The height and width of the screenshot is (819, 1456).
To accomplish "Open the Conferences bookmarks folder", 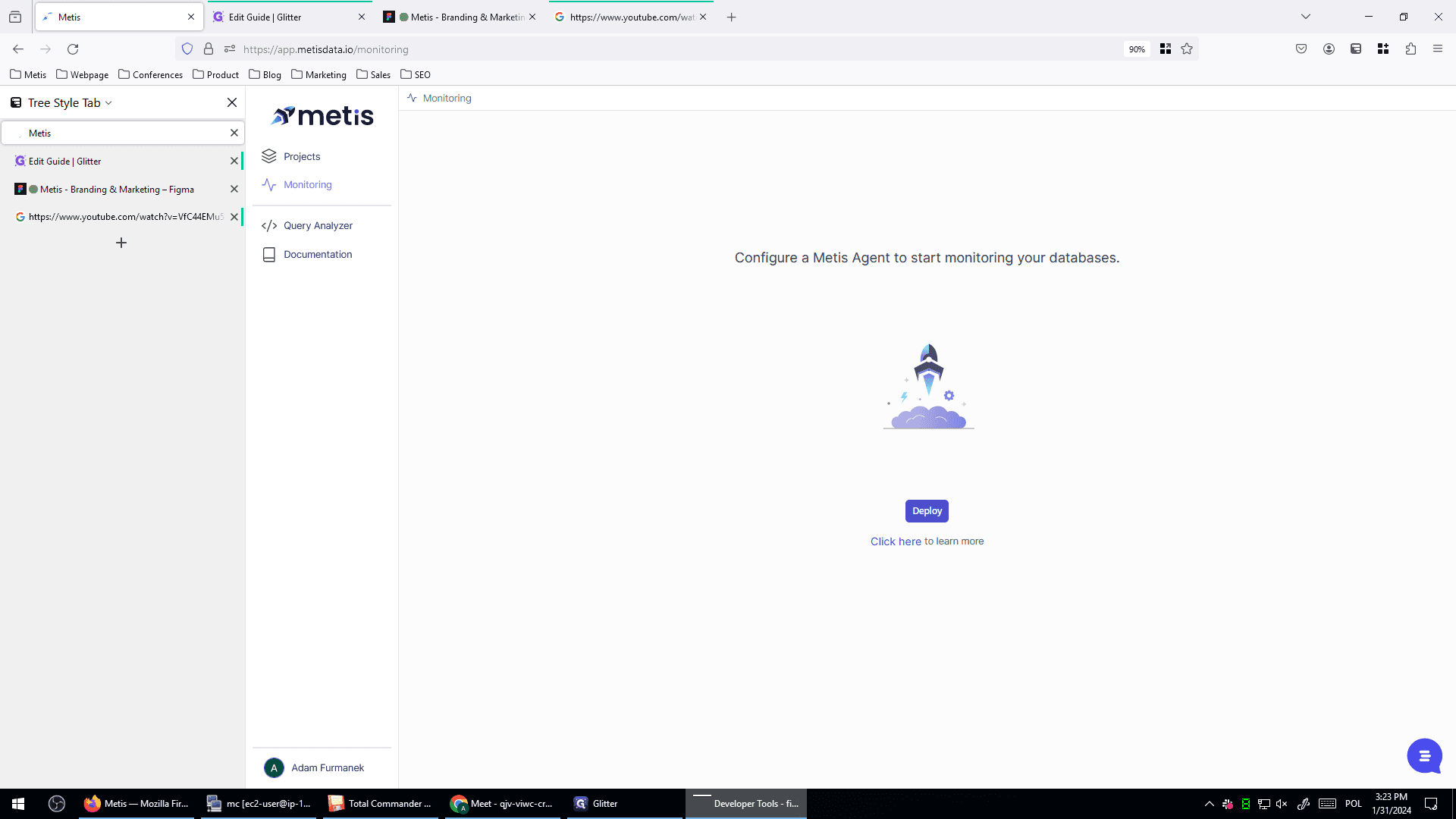I will pyautogui.click(x=150, y=74).
